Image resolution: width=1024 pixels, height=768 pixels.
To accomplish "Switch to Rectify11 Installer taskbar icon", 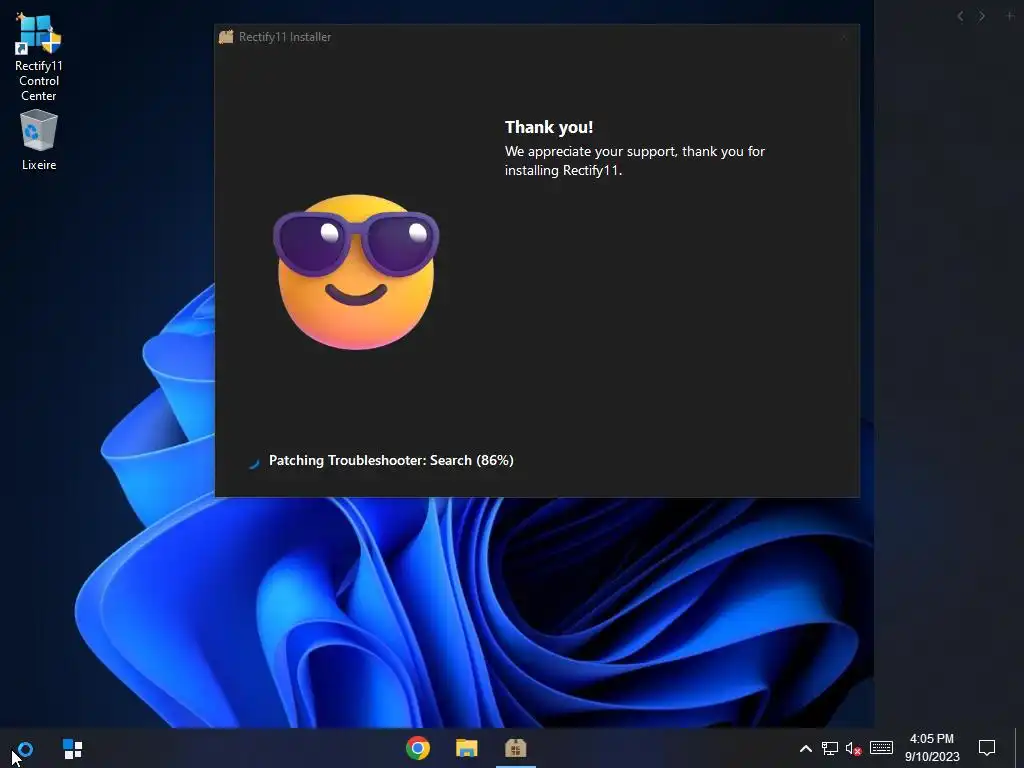I will (x=515, y=748).
